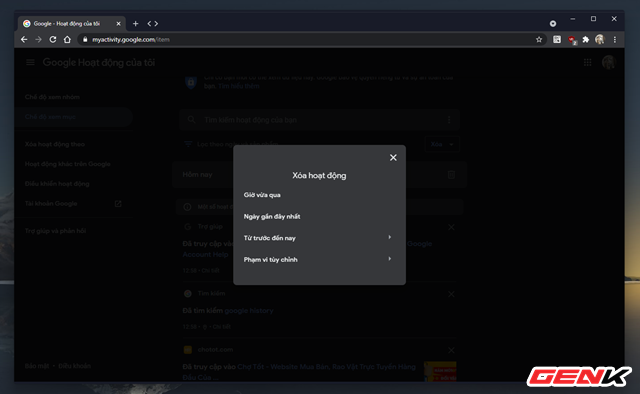Screen dimensions: 640x394
Task: Select the Google Hoạt động của tôi tab
Action: coord(71,24)
